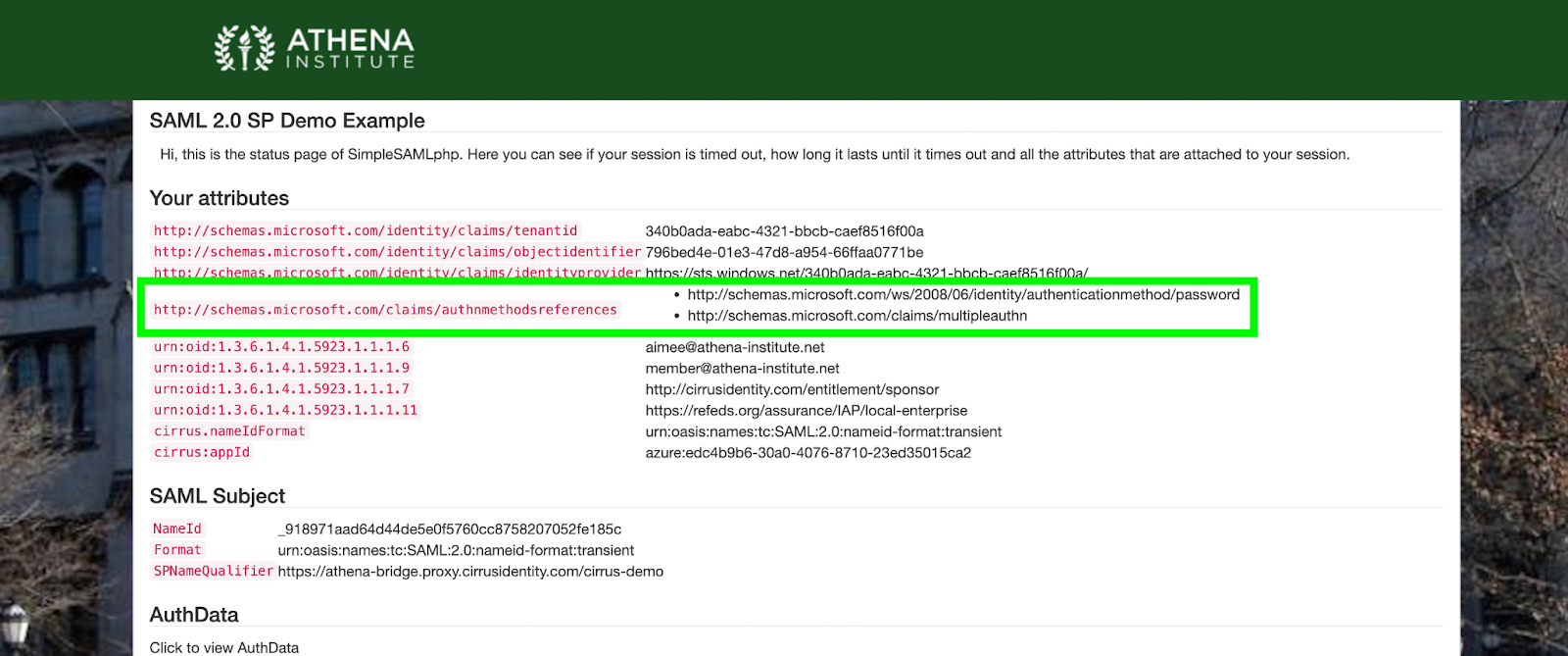Click the authnmethodsreferences claim attribute name
Screen dimensions: 1568x656
coord(385,310)
